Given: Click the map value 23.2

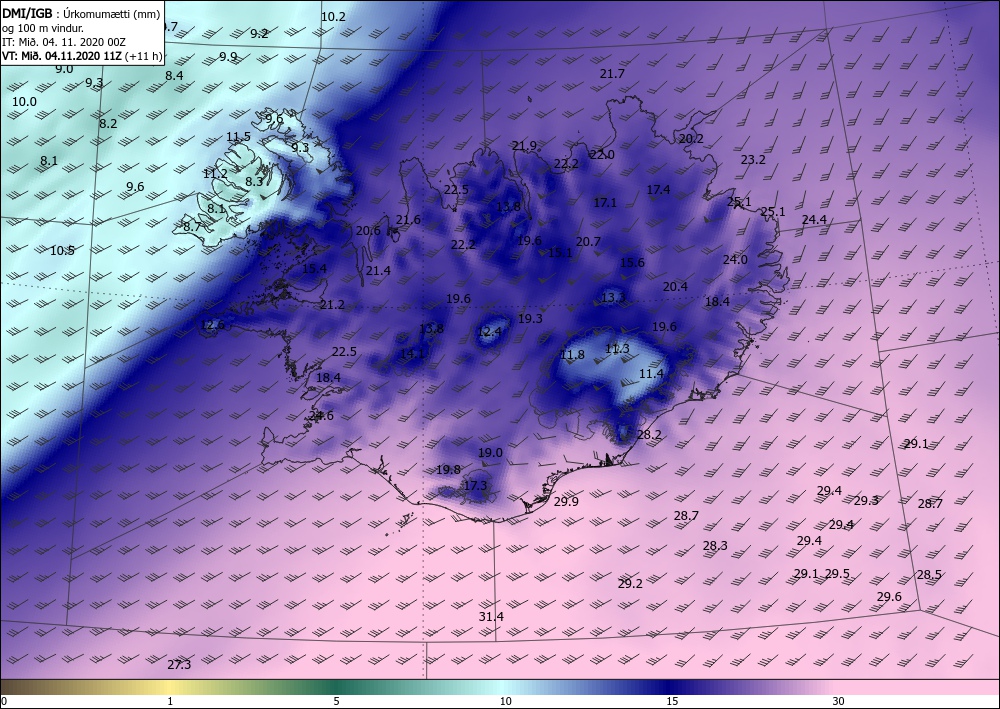Looking at the screenshot, I should point(753,159).
